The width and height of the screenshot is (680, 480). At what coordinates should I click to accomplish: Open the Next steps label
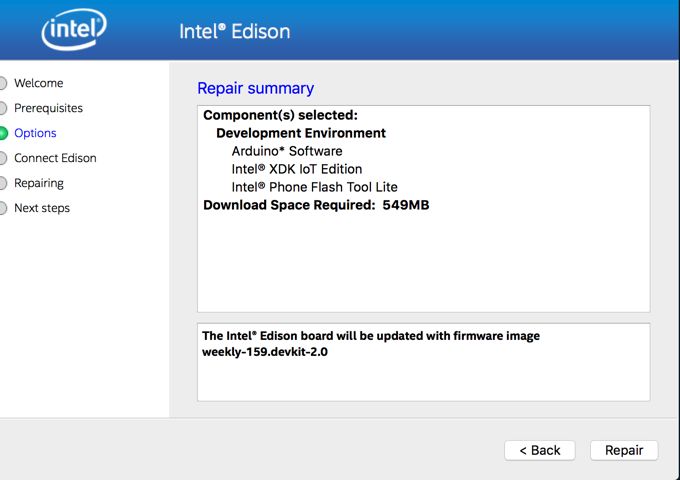tap(42, 208)
